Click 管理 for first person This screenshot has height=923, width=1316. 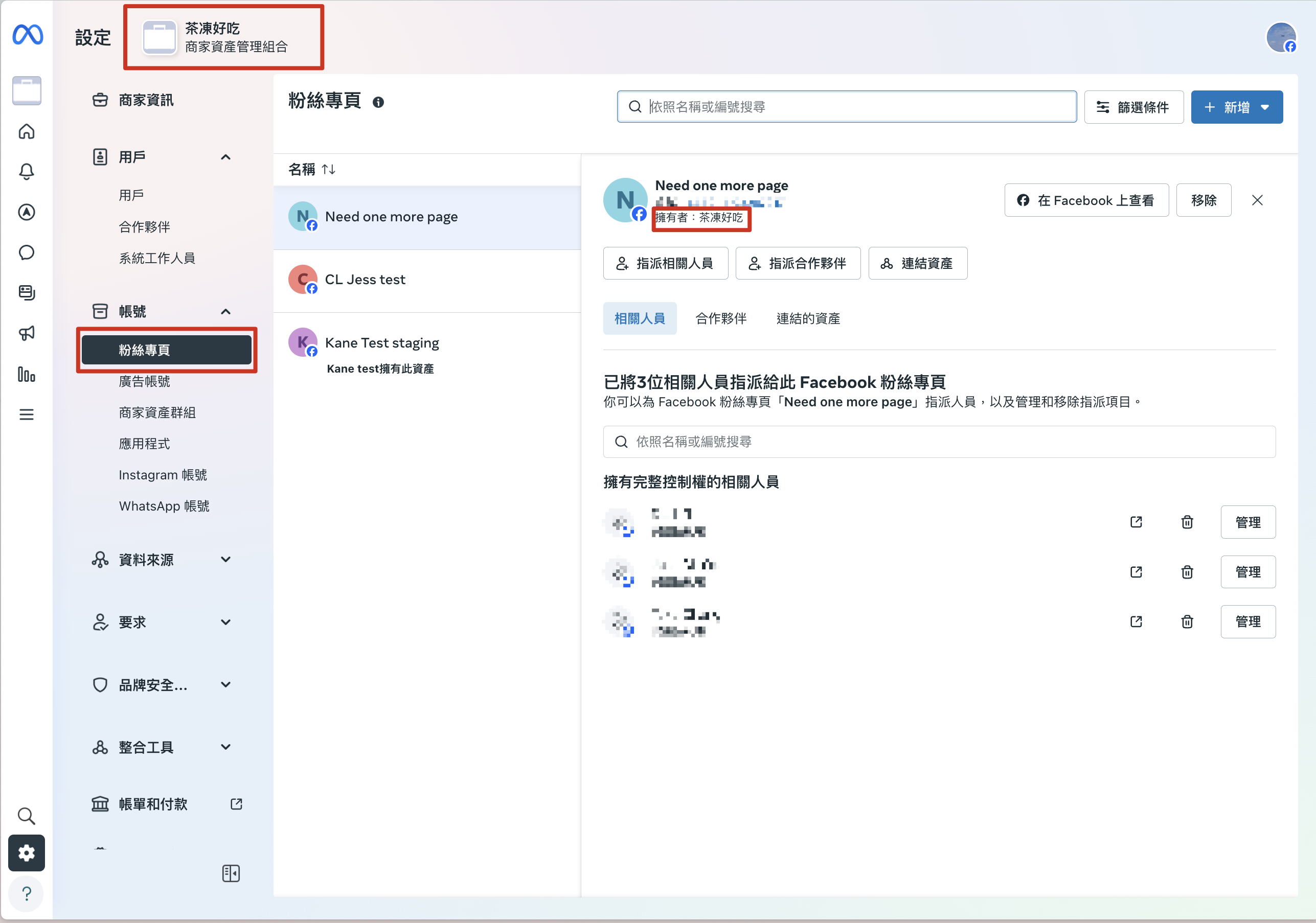(1248, 522)
